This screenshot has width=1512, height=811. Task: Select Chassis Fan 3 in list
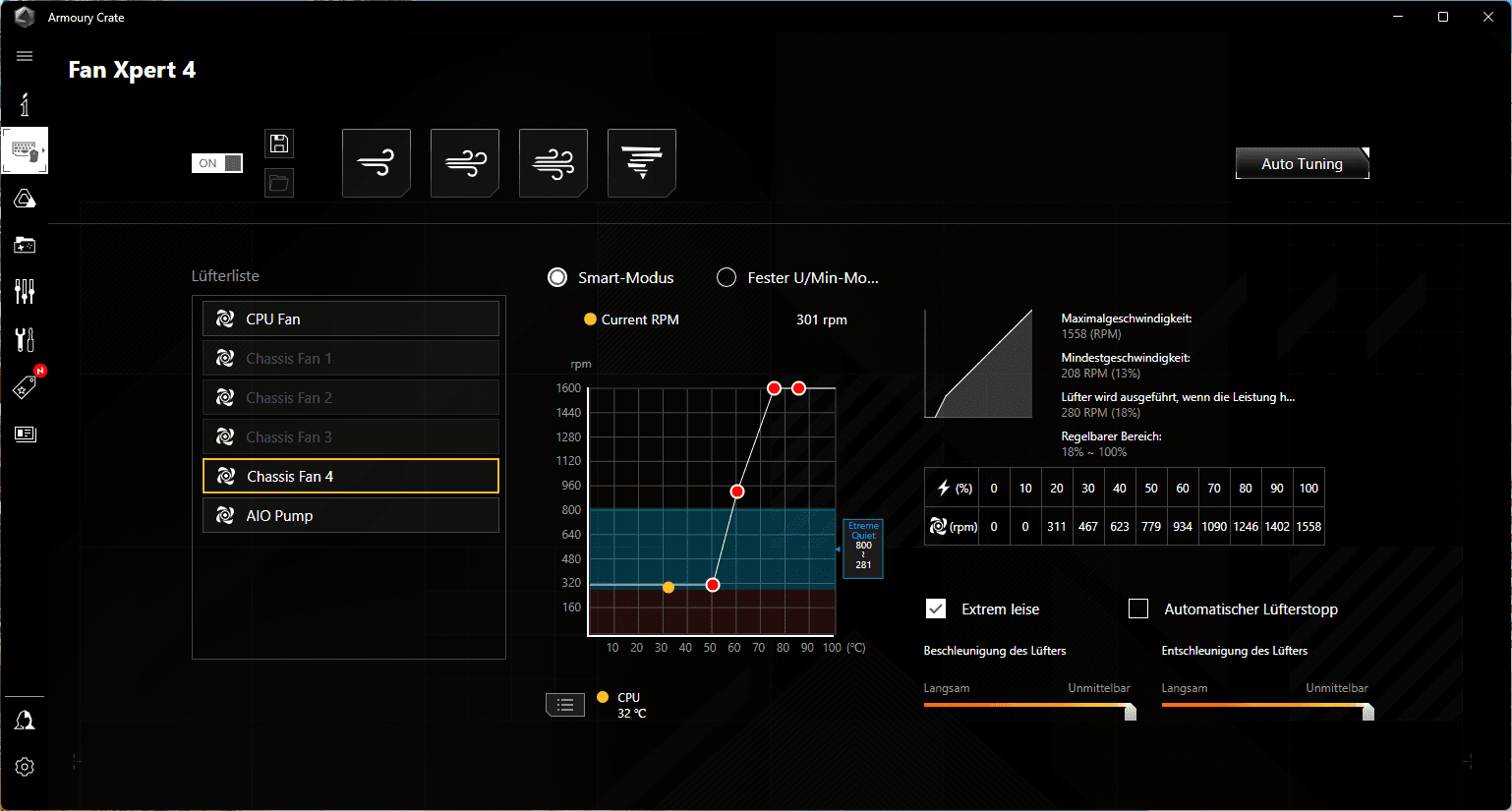(x=351, y=436)
